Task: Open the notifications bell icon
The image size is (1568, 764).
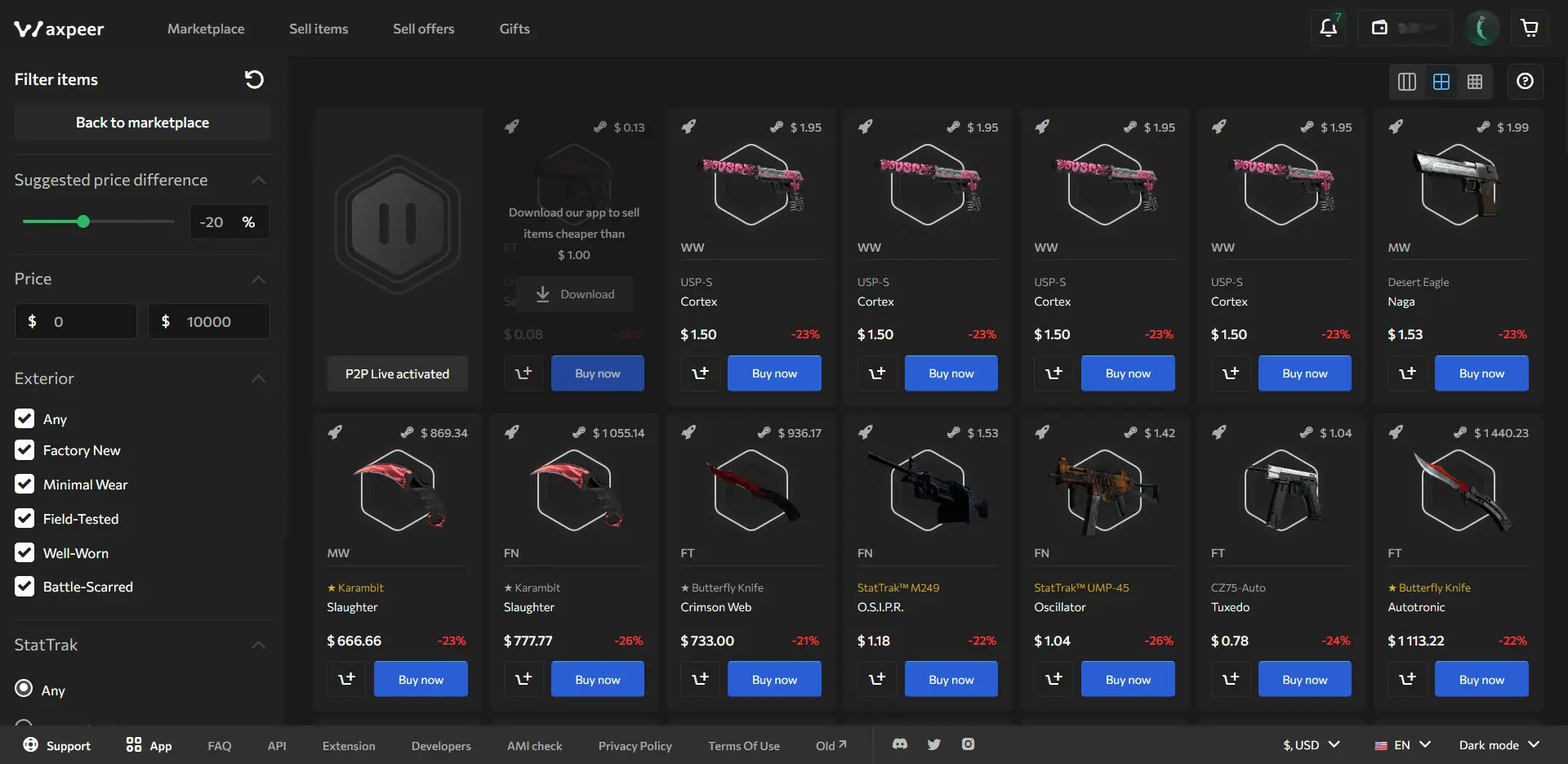Action: [x=1329, y=28]
